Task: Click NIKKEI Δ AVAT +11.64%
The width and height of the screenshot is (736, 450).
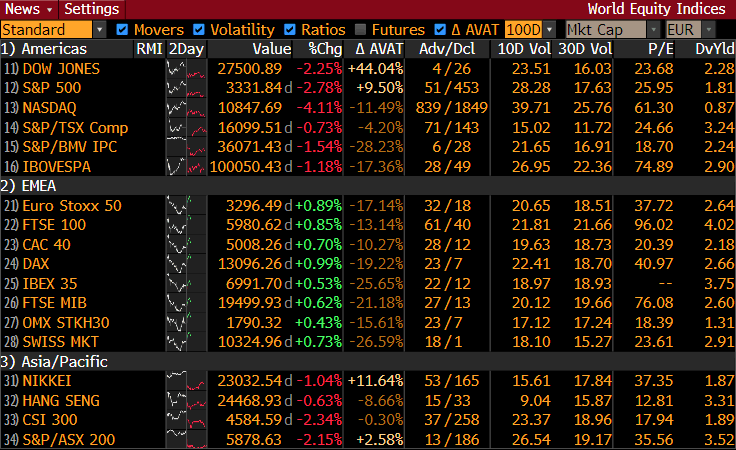Action: coord(376,381)
